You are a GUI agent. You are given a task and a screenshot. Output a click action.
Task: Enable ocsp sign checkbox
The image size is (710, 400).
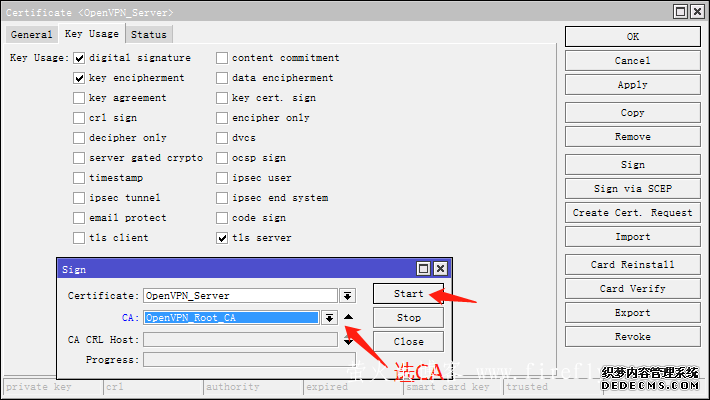pyautogui.click(x=222, y=158)
